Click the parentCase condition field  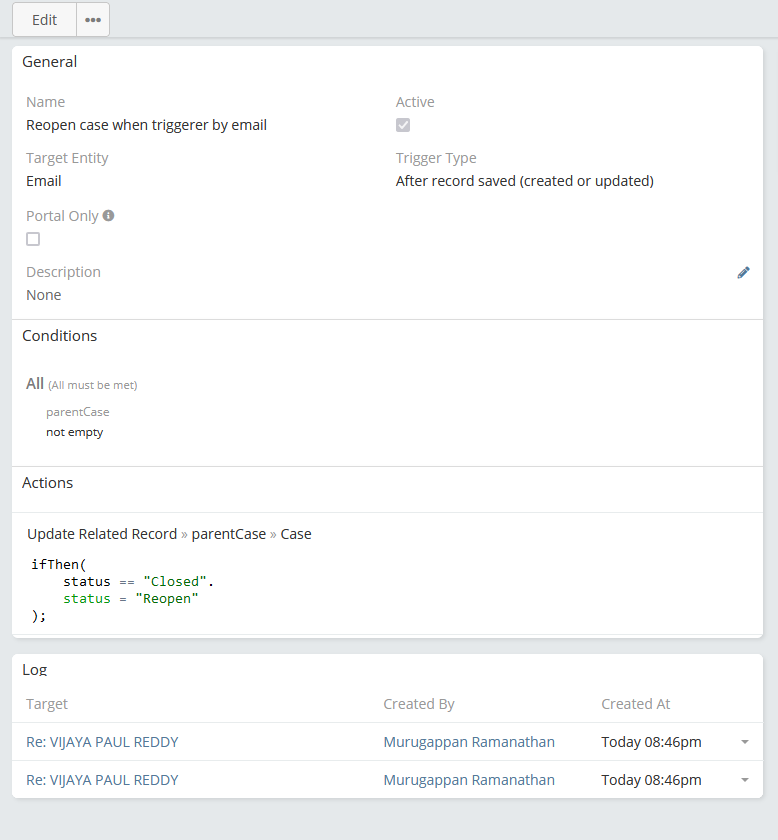tap(77, 412)
